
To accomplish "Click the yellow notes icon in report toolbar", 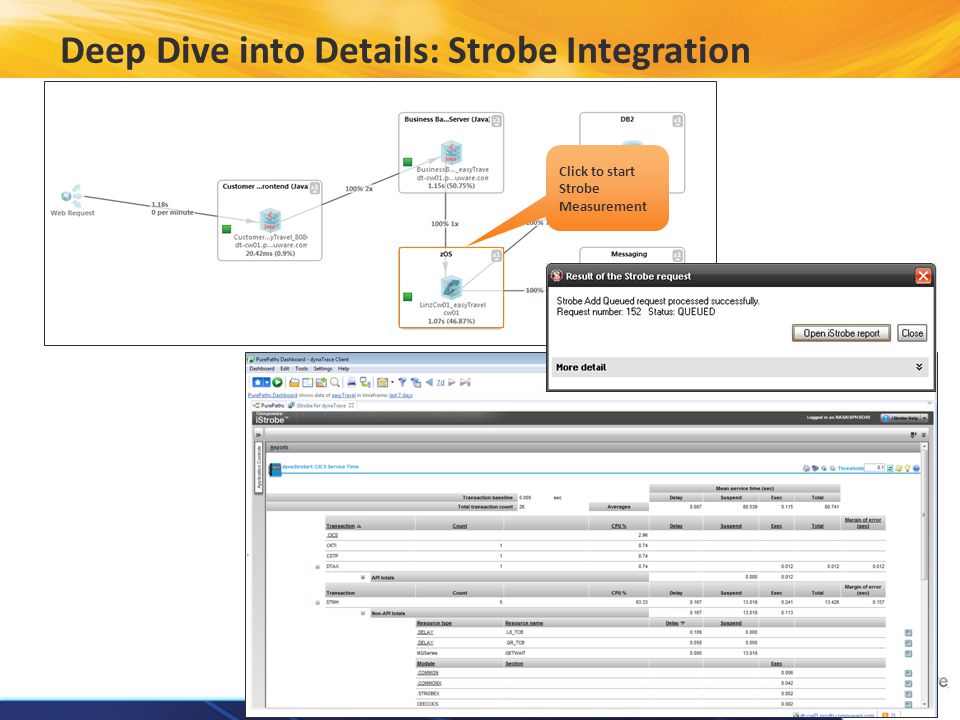I will click(899, 468).
